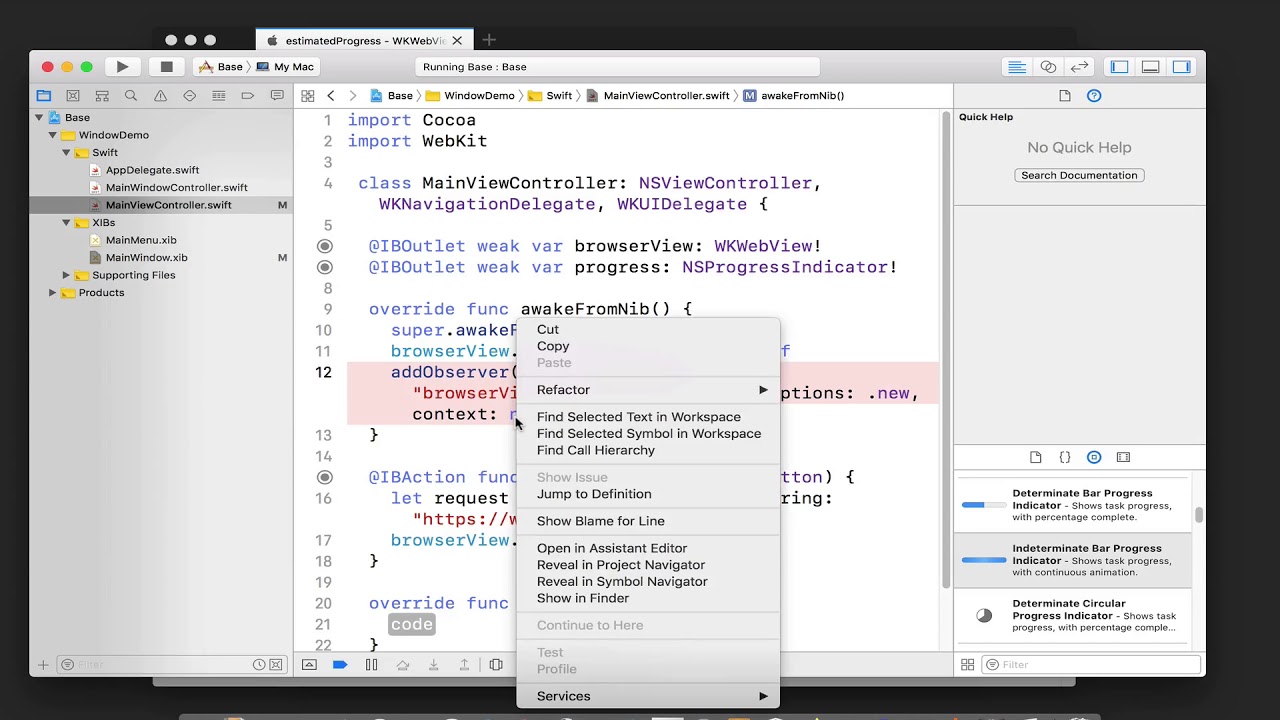Open the Base scheme selector
The width and height of the screenshot is (1280, 720).
(x=221, y=67)
